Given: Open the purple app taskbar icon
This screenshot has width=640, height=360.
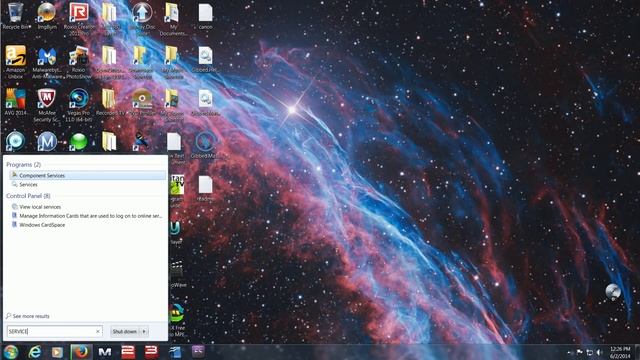Looking at the screenshot, I should point(198,352).
